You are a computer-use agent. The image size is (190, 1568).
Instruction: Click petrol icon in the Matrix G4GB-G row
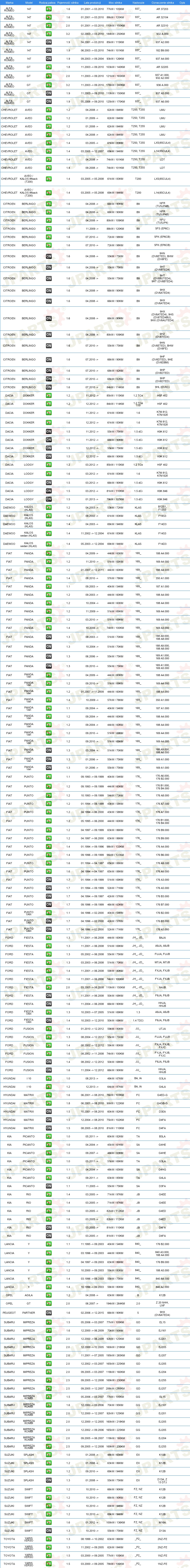click(x=49, y=1103)
